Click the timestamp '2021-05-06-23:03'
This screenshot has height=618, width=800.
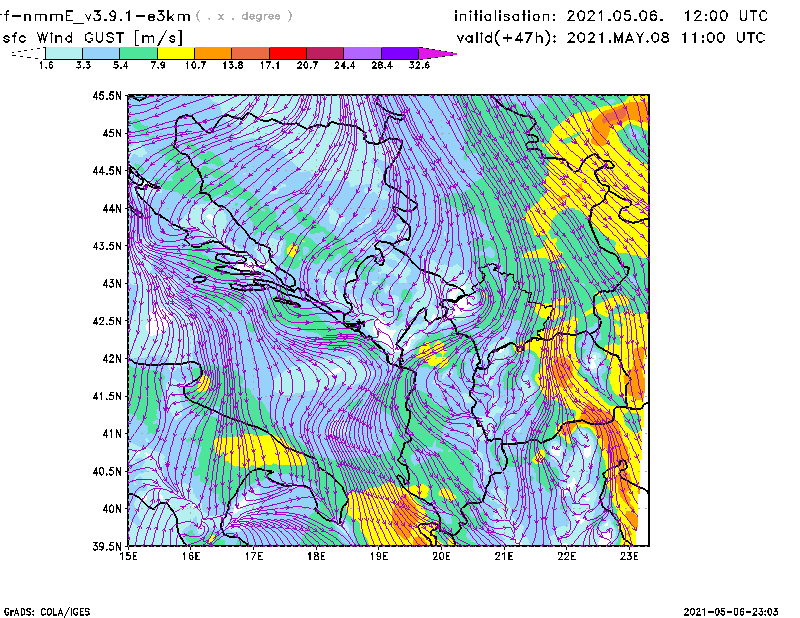click(x=731, y=612)
